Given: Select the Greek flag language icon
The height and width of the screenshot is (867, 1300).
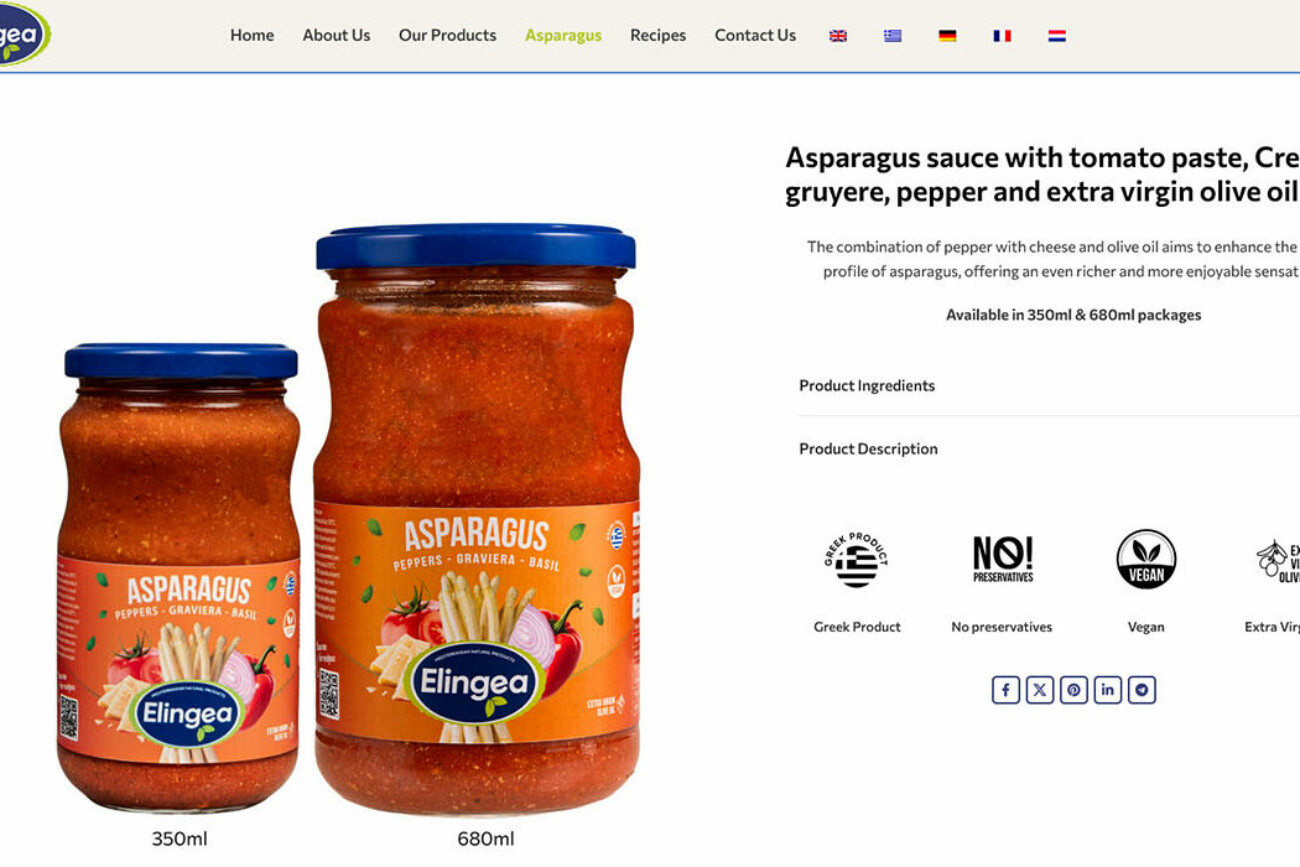Looking at the screenshot, I should [893, 36].
